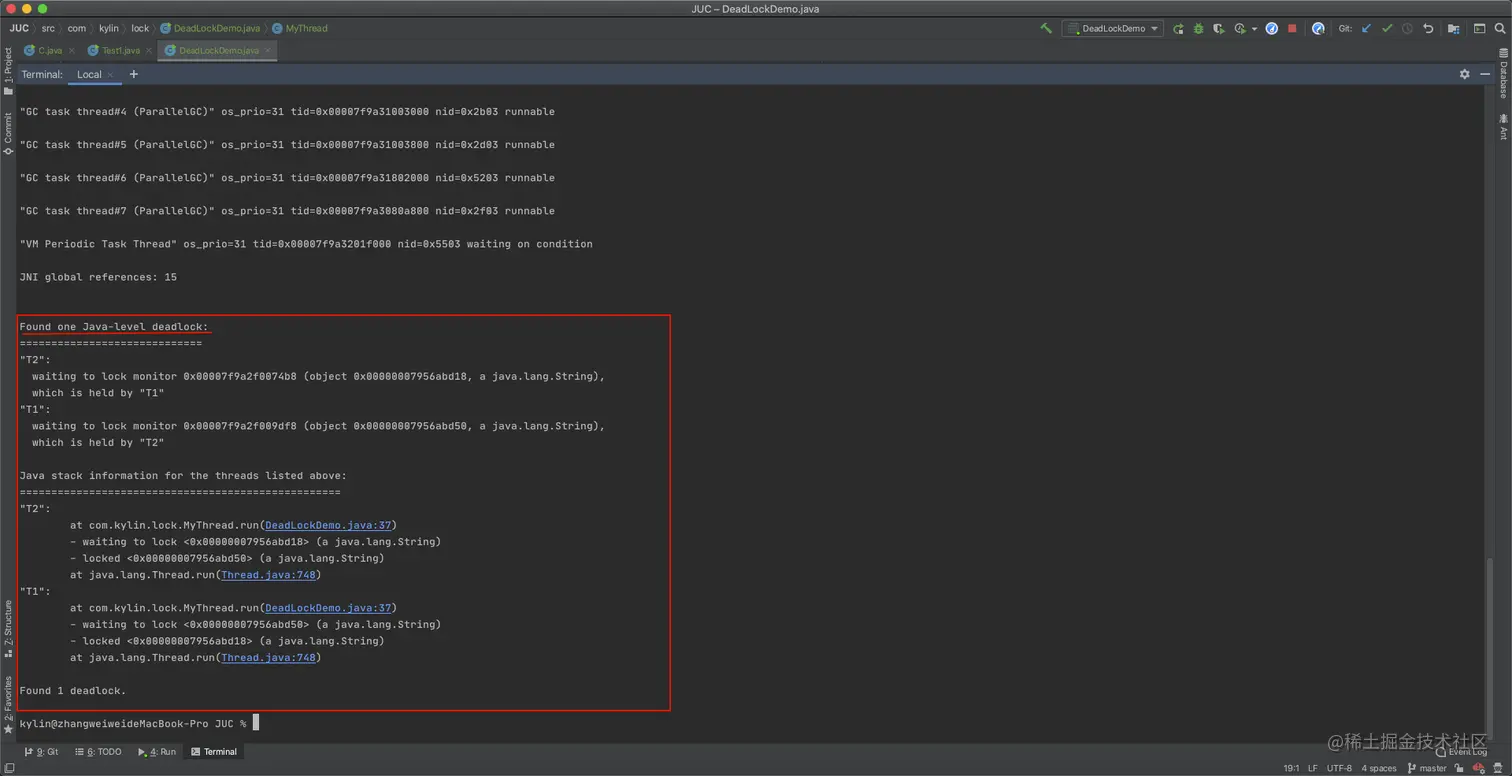This screenshot has height=776, width=1512.
Task: Toggle the Structure tool window
Action: [x=8, y=628]
